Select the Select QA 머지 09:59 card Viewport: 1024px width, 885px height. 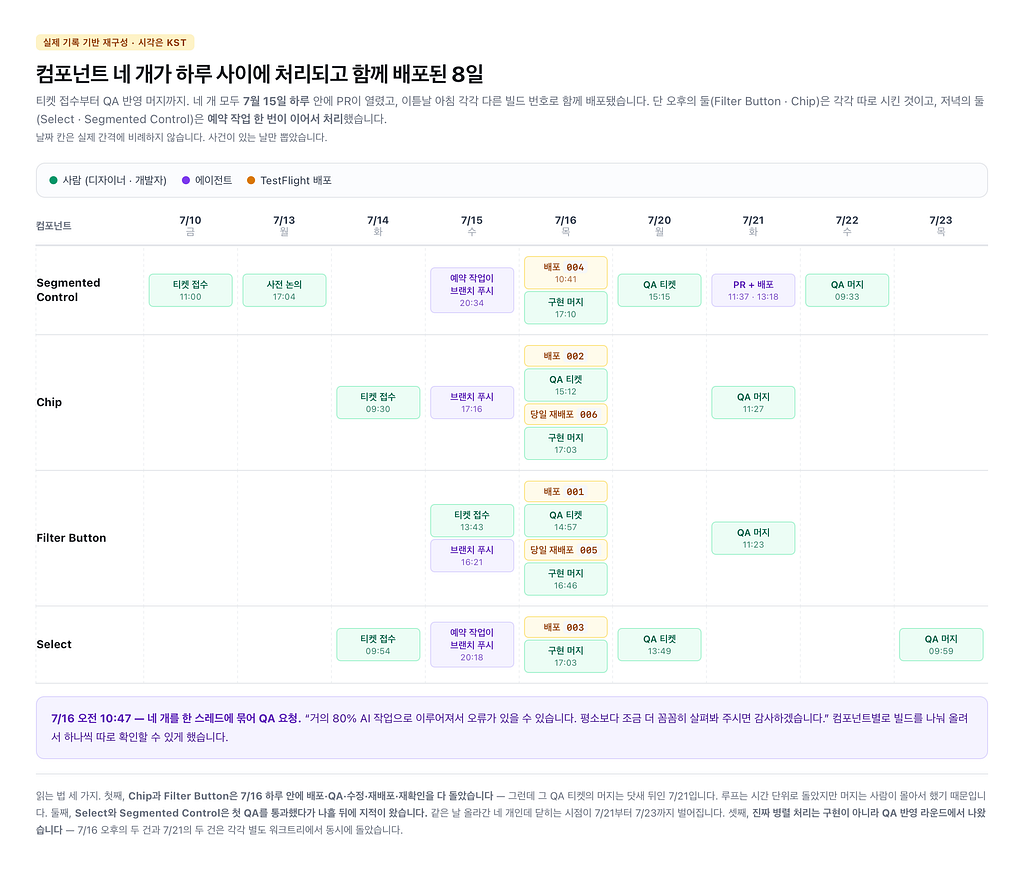[x=941, y=645]
